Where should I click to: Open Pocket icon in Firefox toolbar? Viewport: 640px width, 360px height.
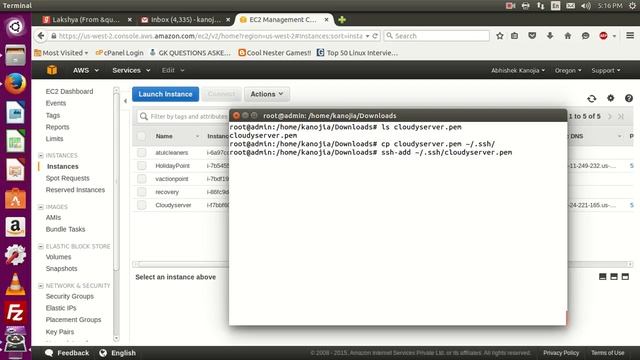tap(532, 36)
